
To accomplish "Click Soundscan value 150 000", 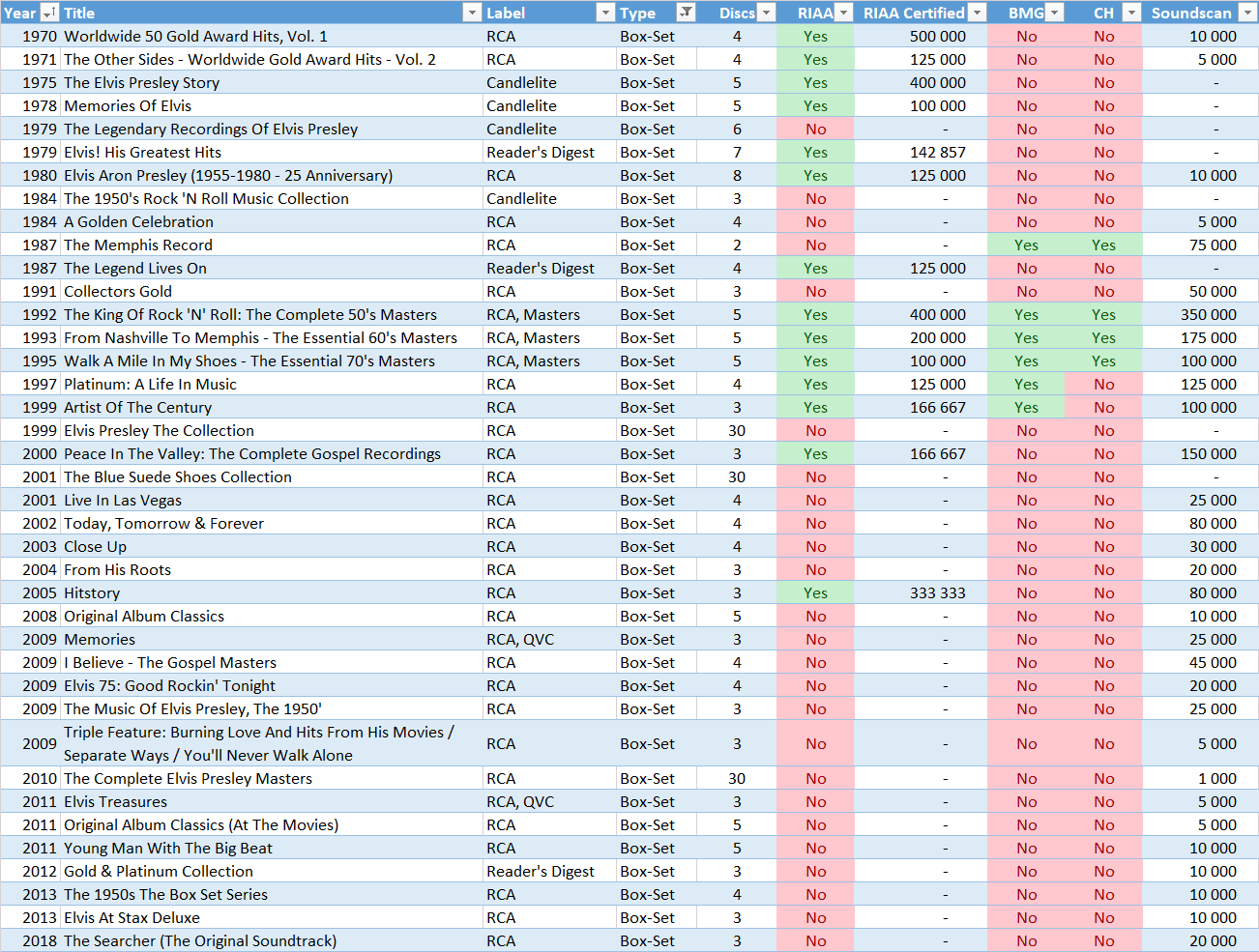I will click(x=1200, y=453).
